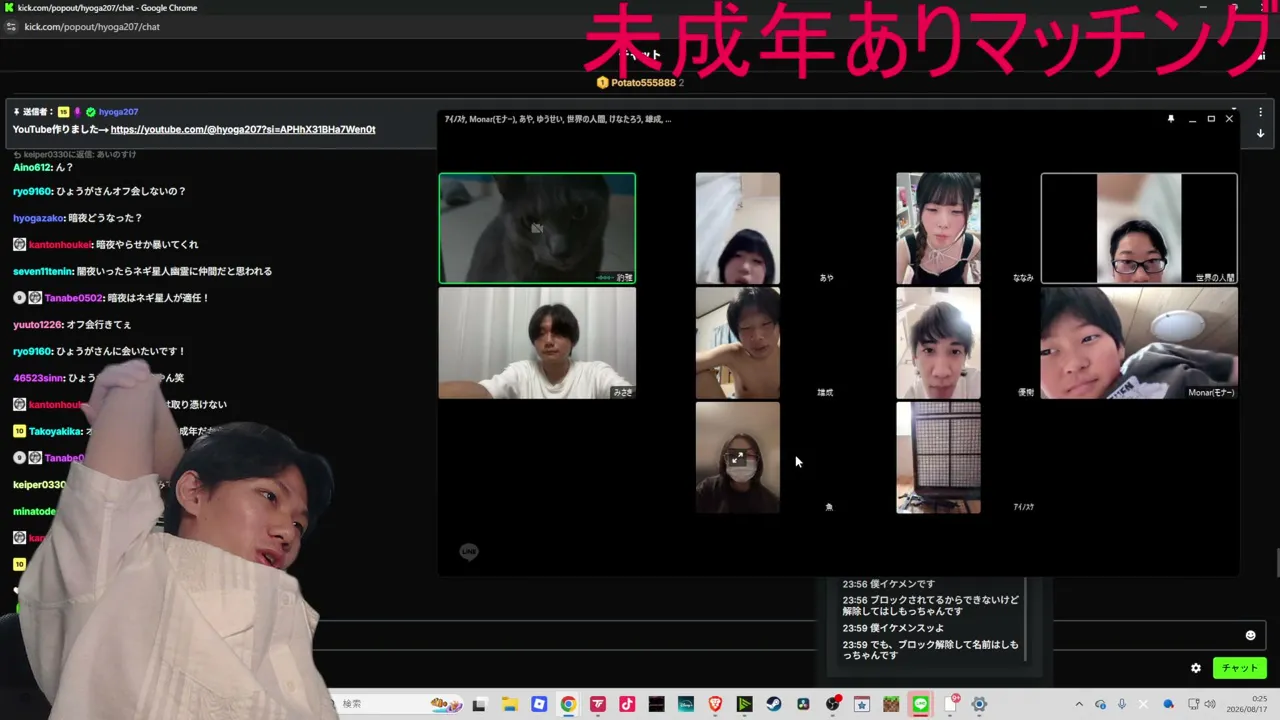Open Windows Task View from taskbar

click(479, 704)
